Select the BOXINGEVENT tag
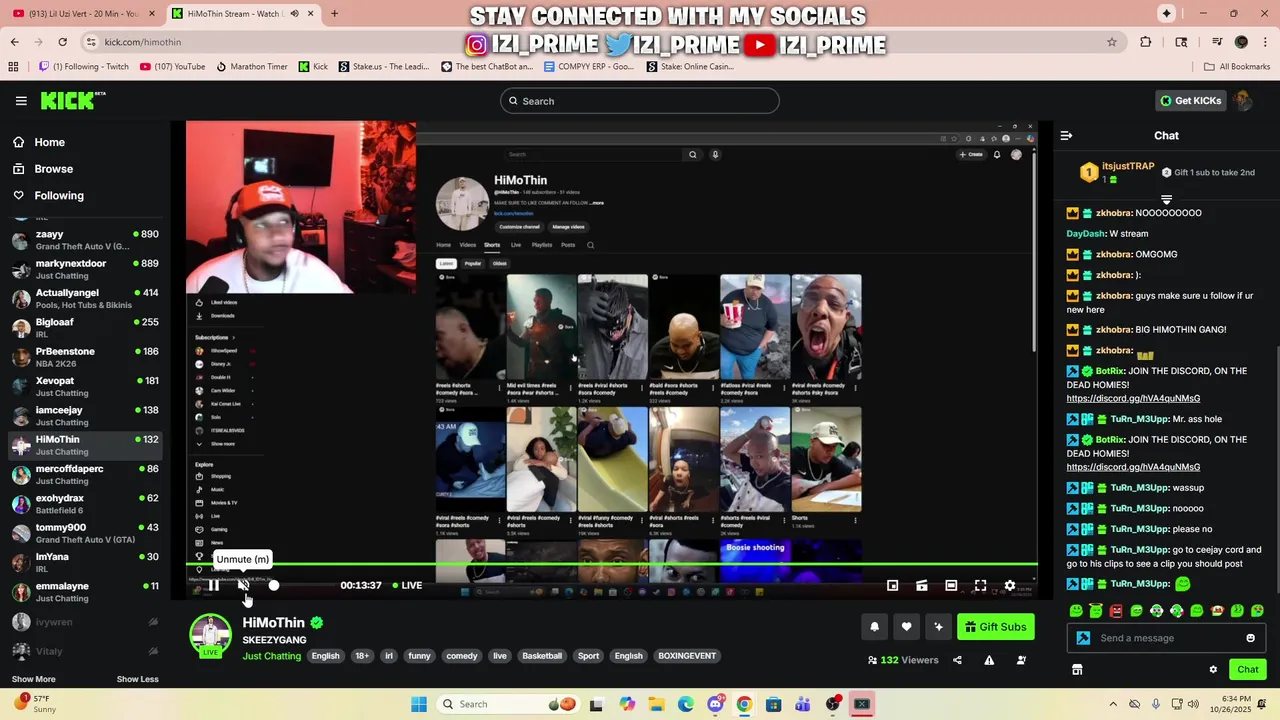This screenshot has width=1280, height=720. point(687,656)
